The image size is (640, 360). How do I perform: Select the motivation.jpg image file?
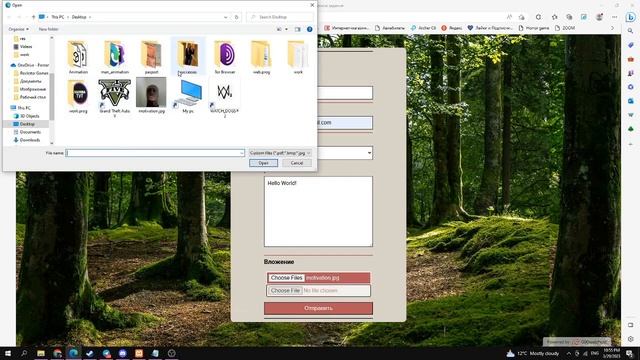coord(151,96)
